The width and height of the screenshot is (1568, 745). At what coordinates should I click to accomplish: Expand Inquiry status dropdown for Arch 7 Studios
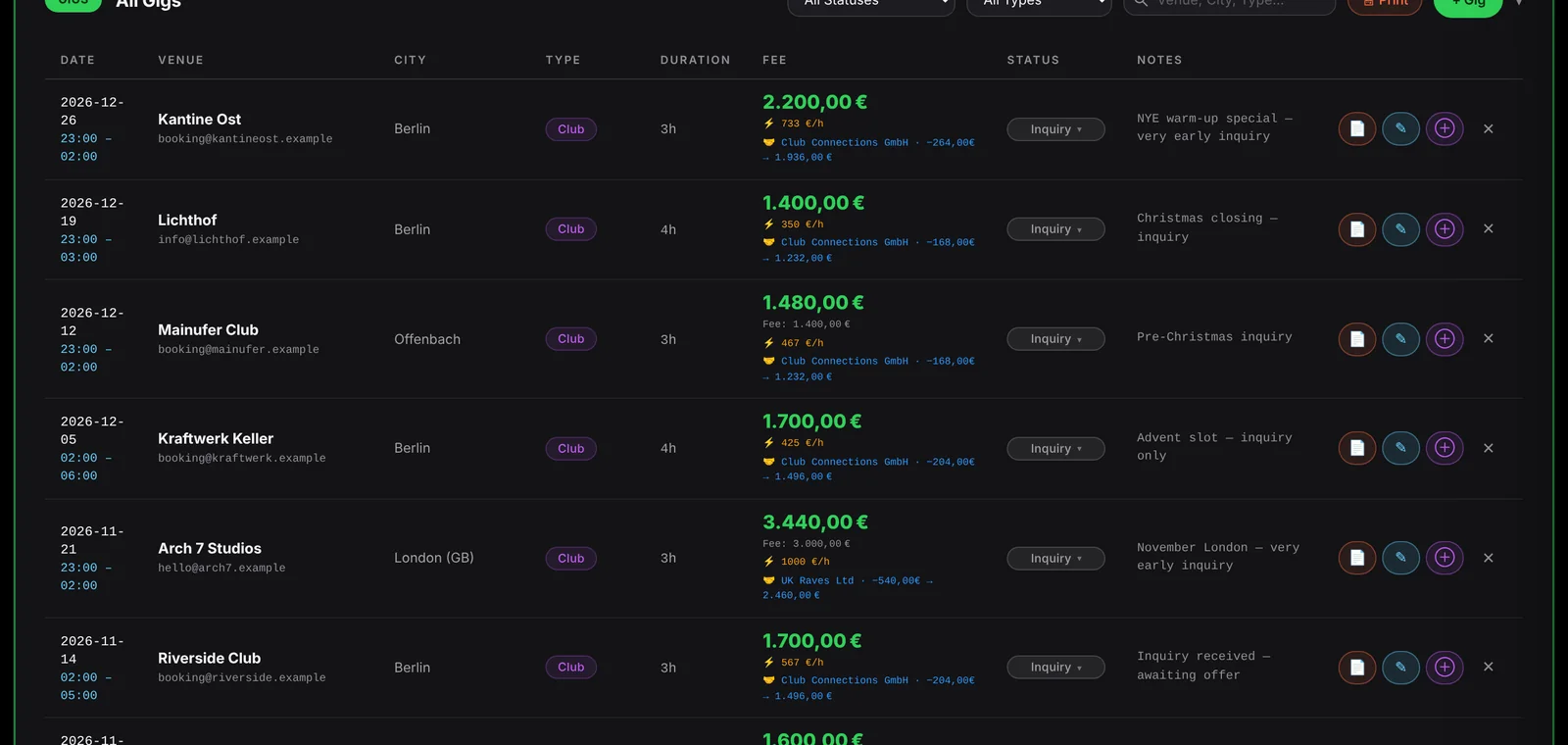pos(1055,558)
